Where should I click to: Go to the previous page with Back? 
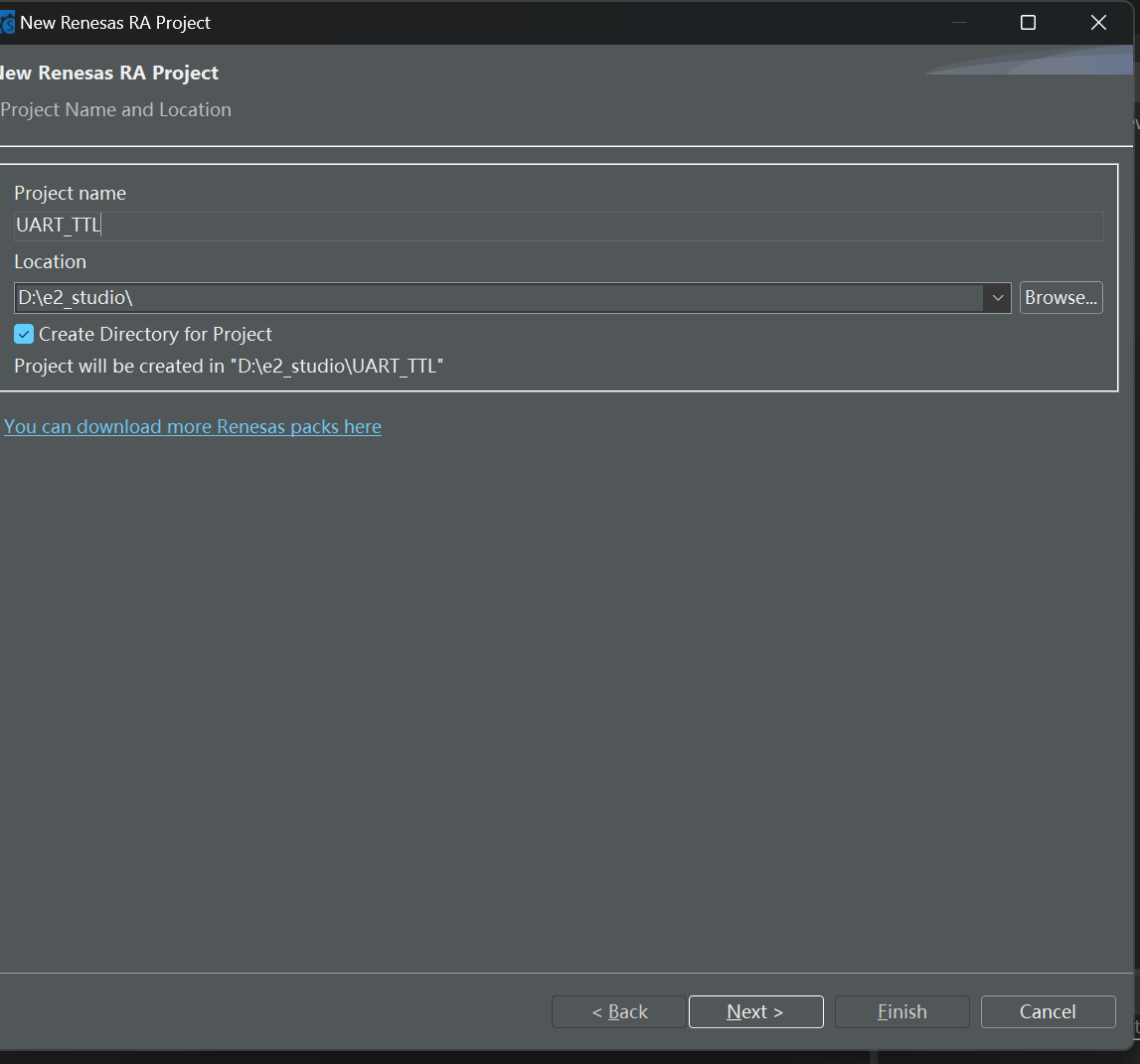coord(619,1011)
